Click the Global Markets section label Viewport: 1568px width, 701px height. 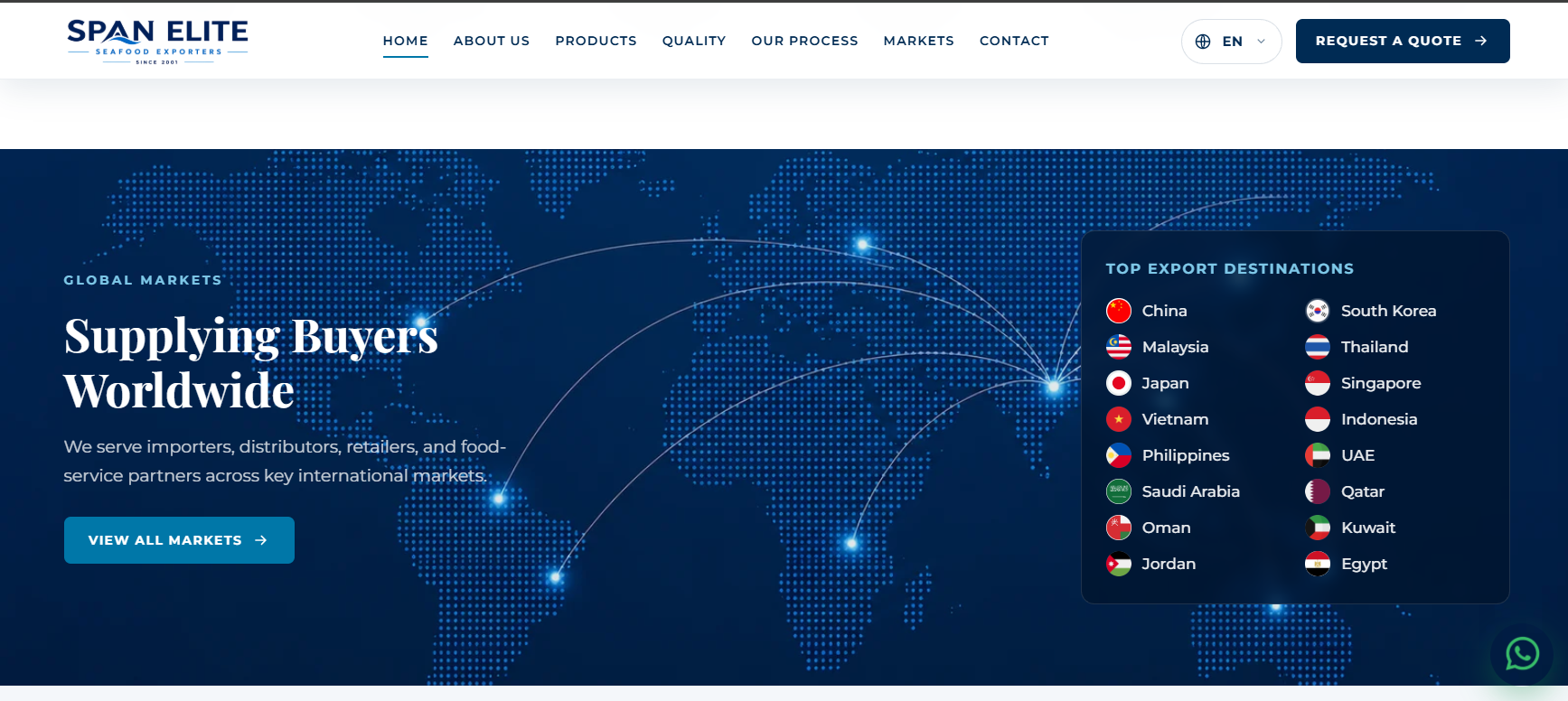[x=143, y=280]
